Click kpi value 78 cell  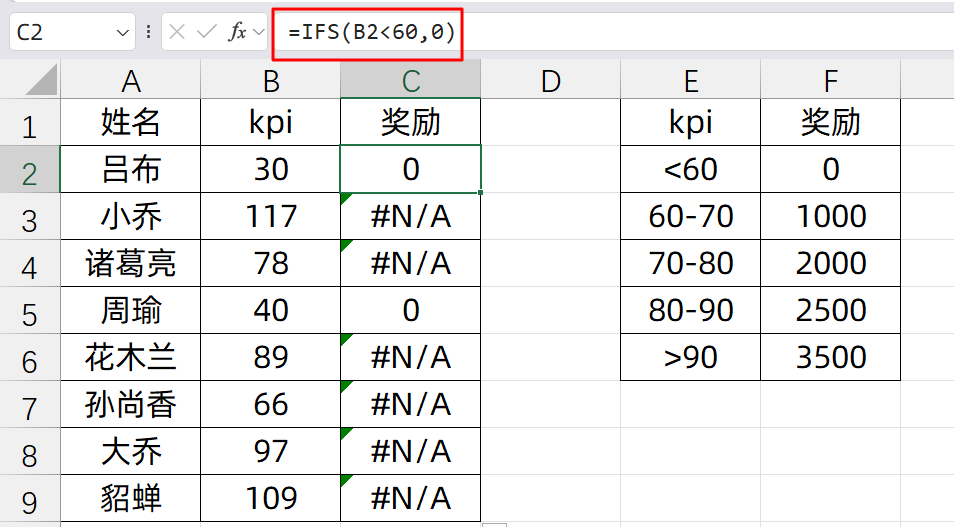click(270, 263)
